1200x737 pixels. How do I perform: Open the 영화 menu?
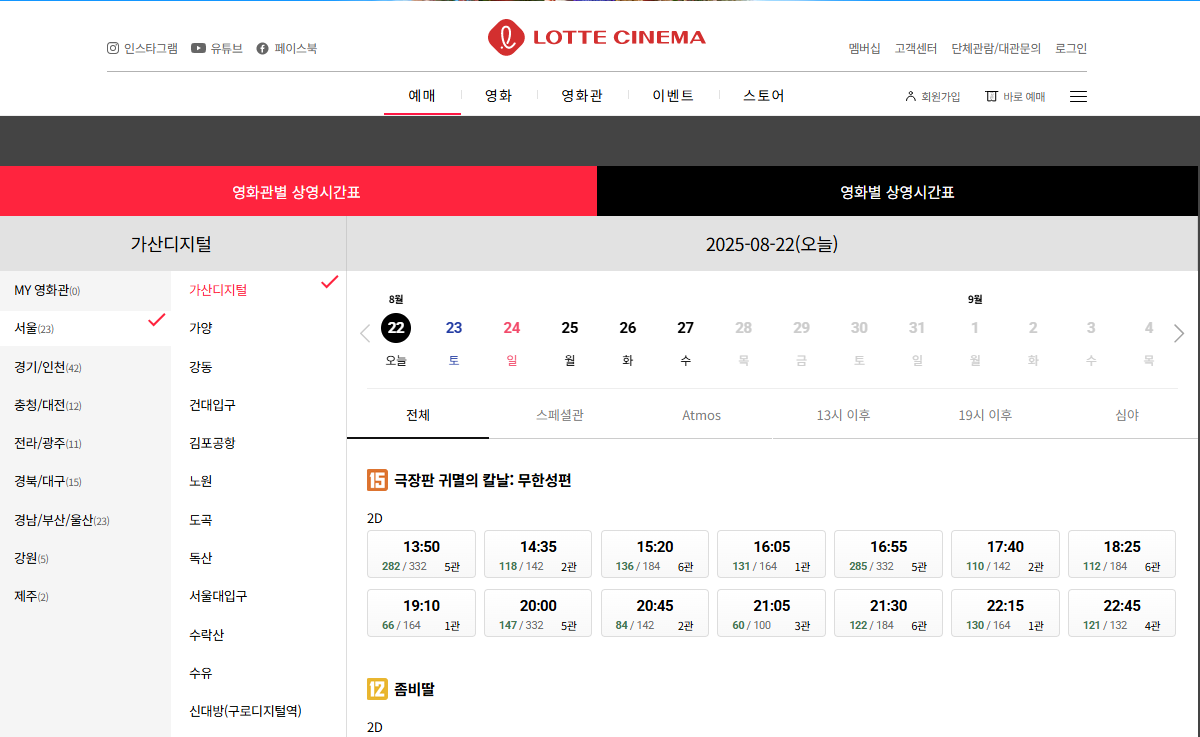point(498,97)
